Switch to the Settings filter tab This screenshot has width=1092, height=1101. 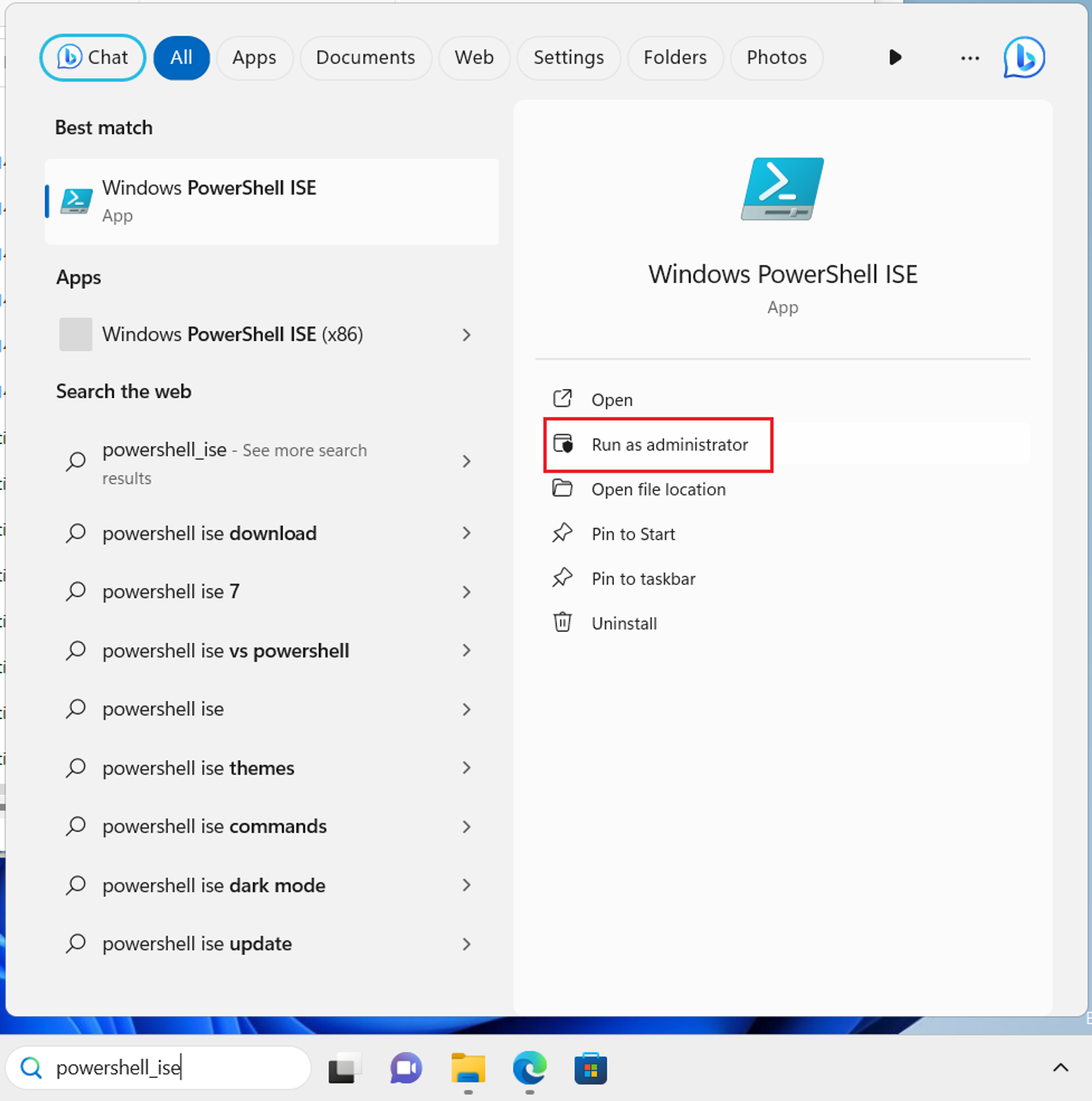(x=568, y=57)
